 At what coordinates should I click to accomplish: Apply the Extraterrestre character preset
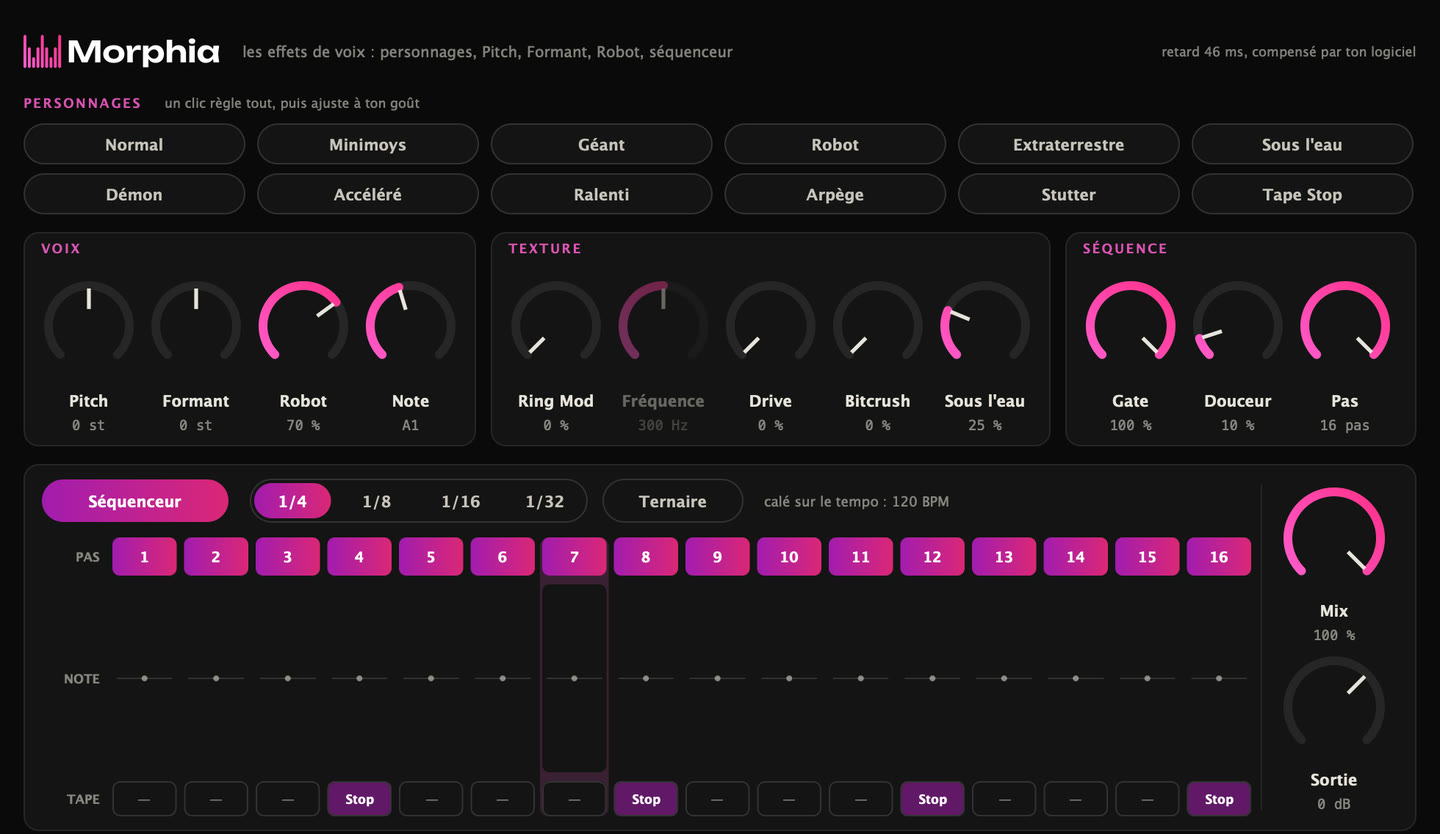tap(1068, 144)
